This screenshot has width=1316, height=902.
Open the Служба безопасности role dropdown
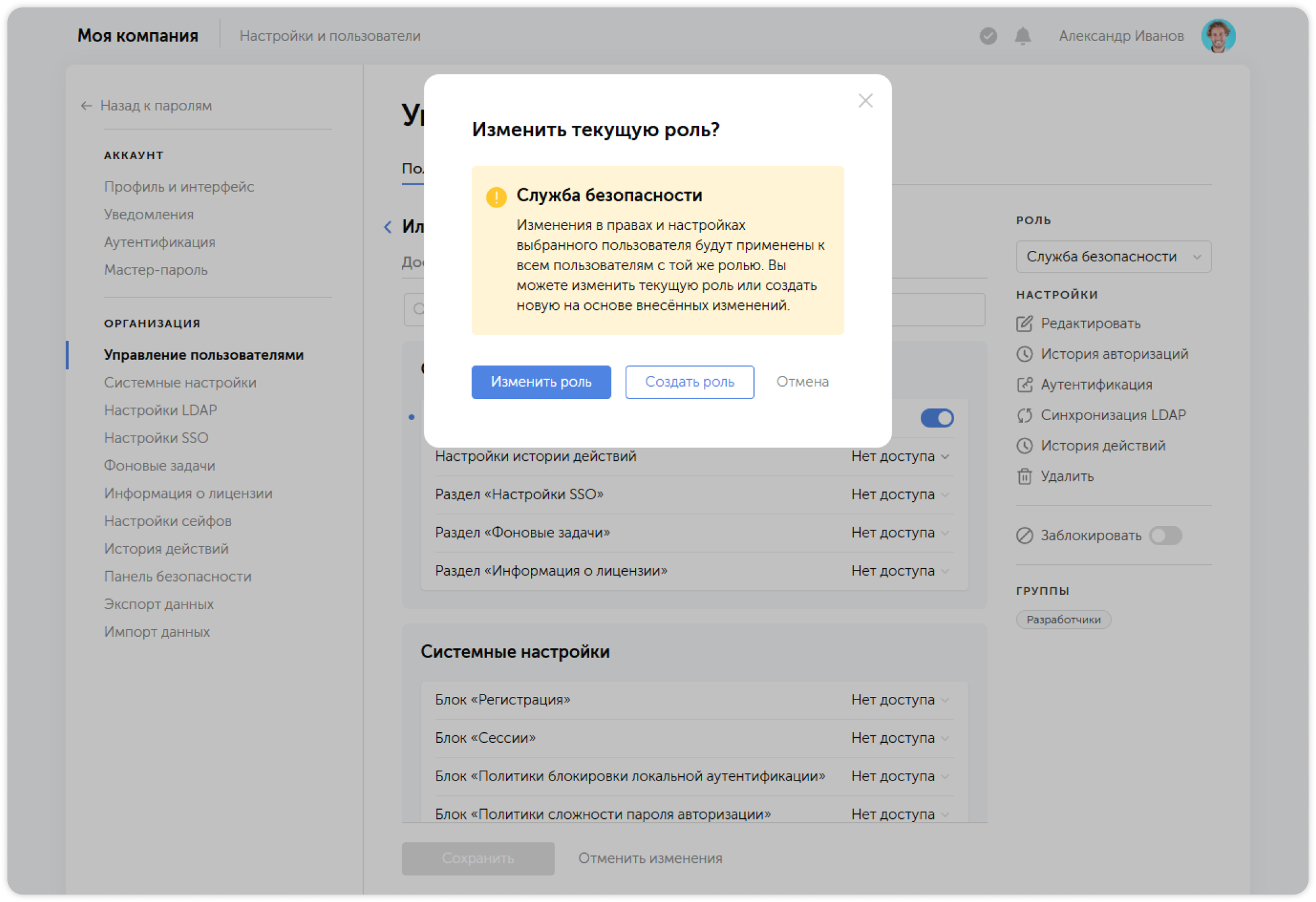[1113, 256]
